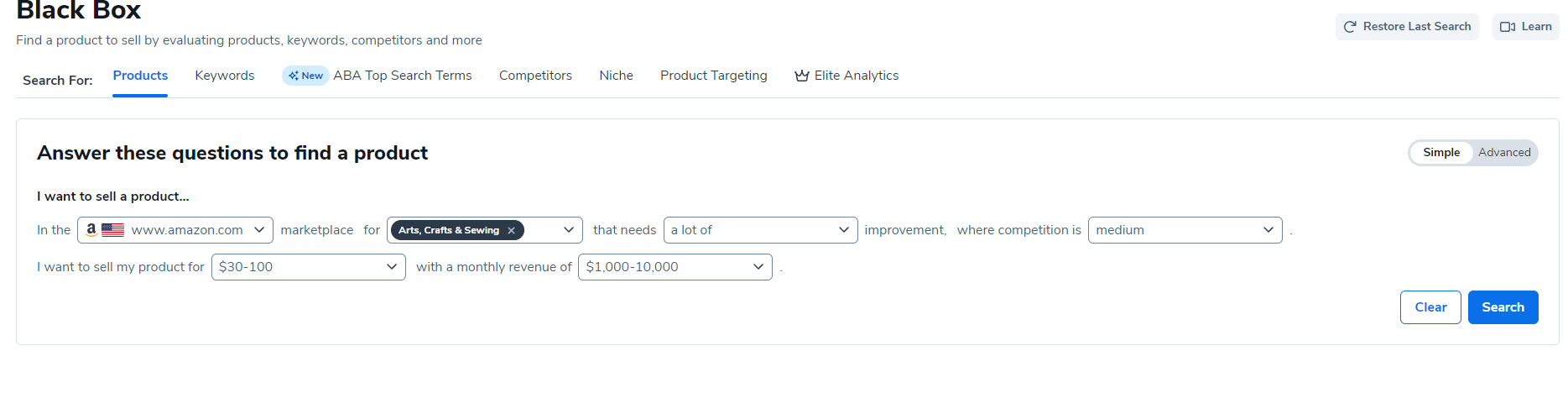1568x393 pixels.
Task: Click the Clear button
Action: (1430, 307)
